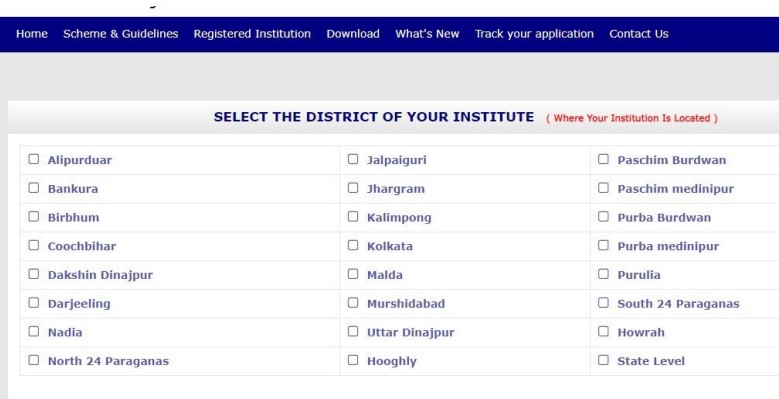Open Scheme & Guidelines menu

(x=121, y=34)
